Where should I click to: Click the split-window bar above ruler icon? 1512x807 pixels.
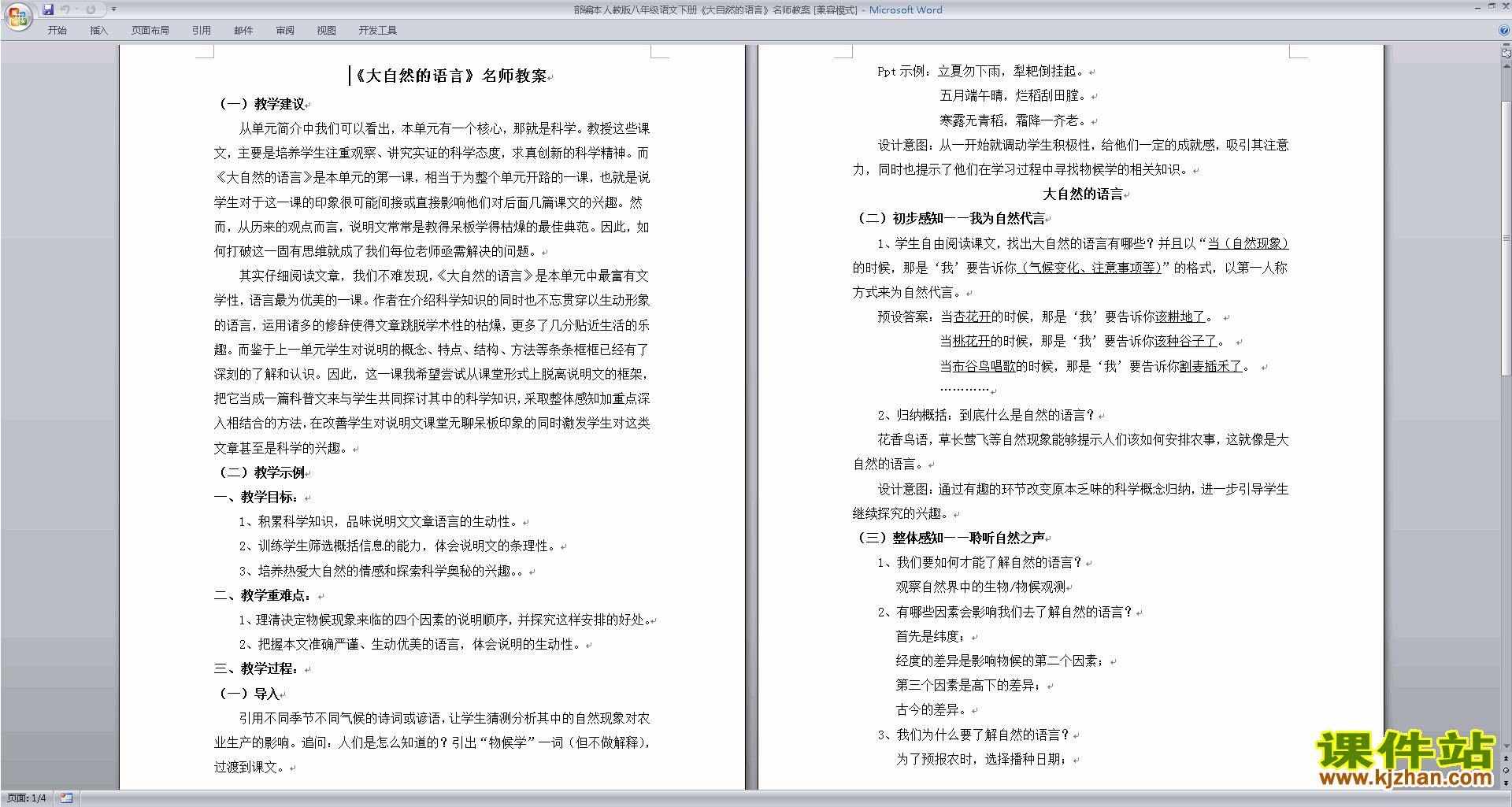point(1506,46)
